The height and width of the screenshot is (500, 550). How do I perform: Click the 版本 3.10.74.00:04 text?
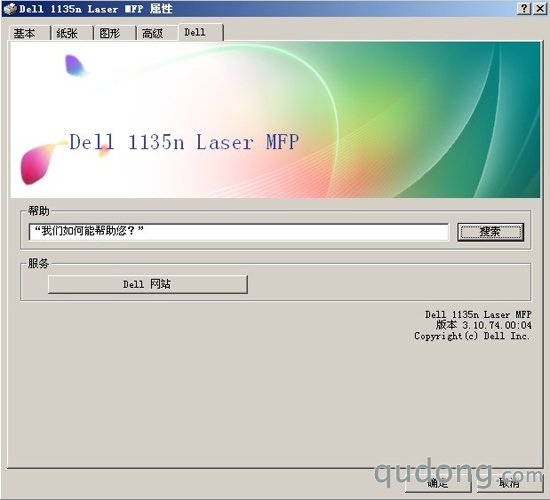coord(484,325)
